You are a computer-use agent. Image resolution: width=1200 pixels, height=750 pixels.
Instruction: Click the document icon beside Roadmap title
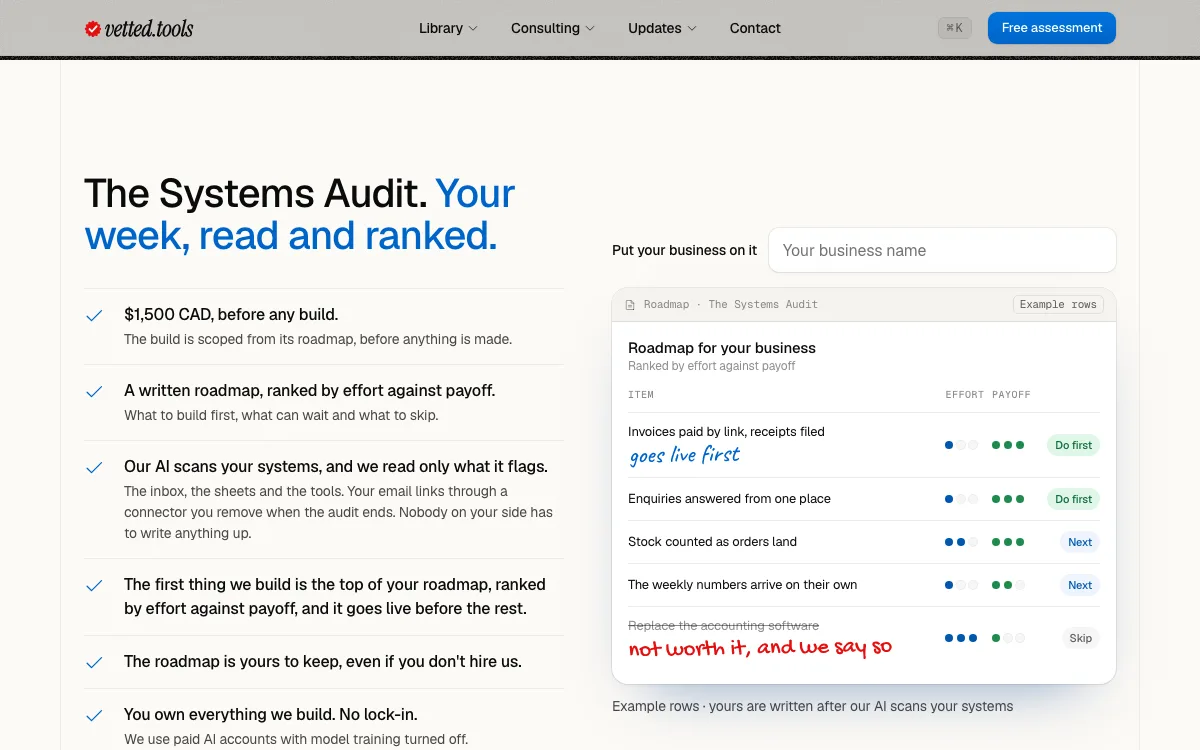[630, 305]
